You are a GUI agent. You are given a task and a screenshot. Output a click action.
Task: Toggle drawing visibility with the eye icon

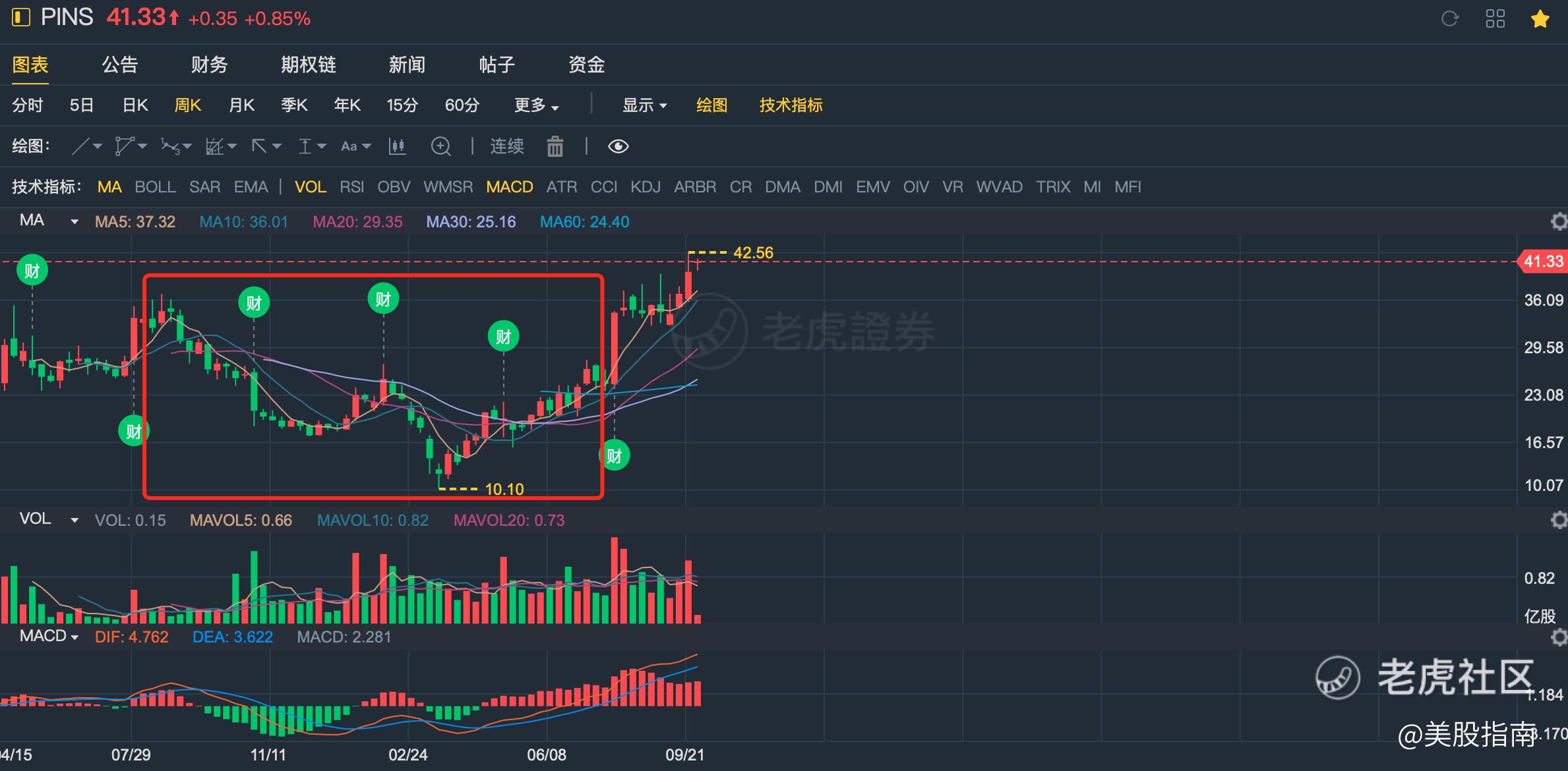pos(617,146)
